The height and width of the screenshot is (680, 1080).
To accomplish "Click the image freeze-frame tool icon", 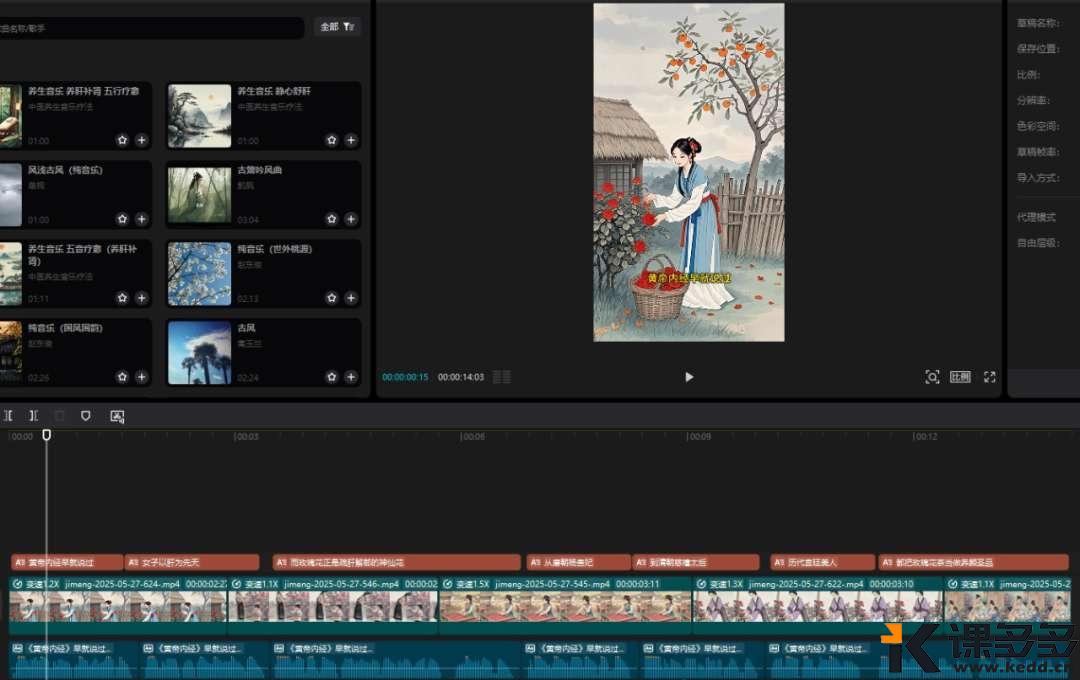I will (117, 415).
